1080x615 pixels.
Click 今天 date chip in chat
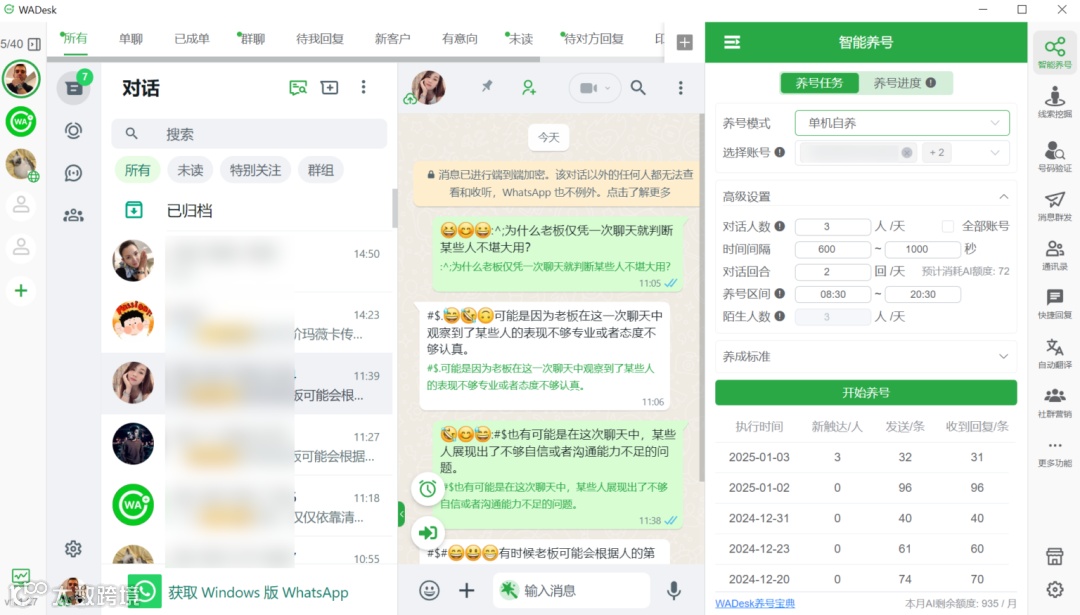pos(548,137)
